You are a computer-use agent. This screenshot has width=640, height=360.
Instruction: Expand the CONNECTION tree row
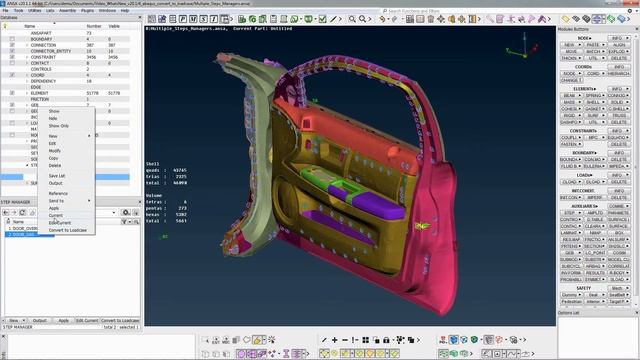[x=27, y=45]
